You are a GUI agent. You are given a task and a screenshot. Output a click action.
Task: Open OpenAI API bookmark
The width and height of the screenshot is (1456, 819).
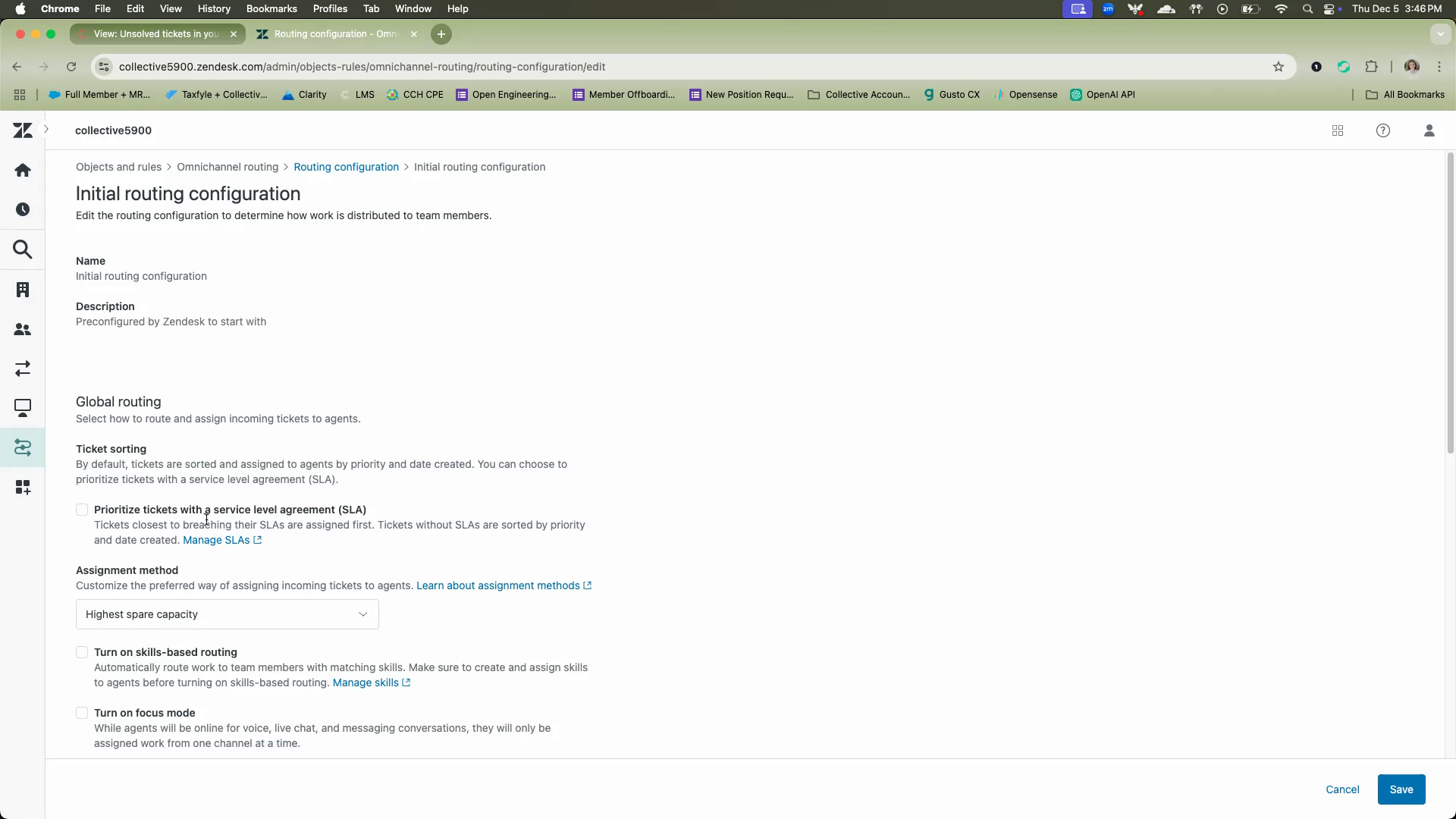(1103, 95)
